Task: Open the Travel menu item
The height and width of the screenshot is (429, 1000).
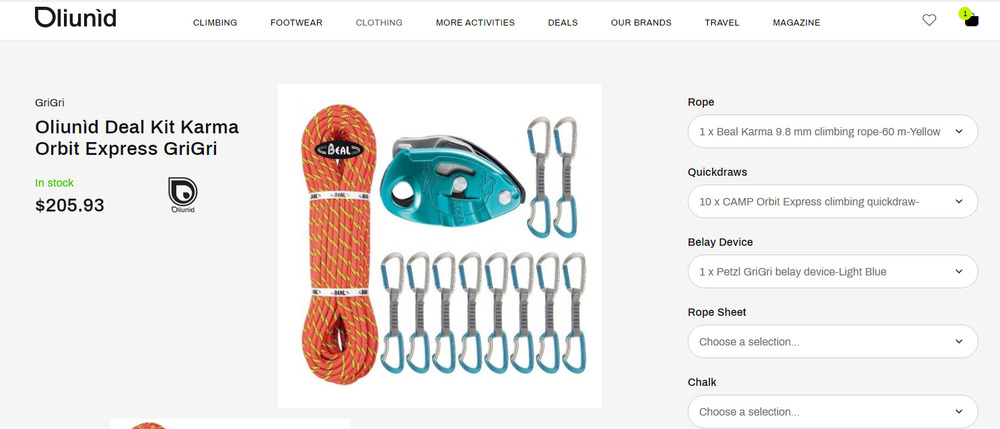Action: tap(722, 22)
